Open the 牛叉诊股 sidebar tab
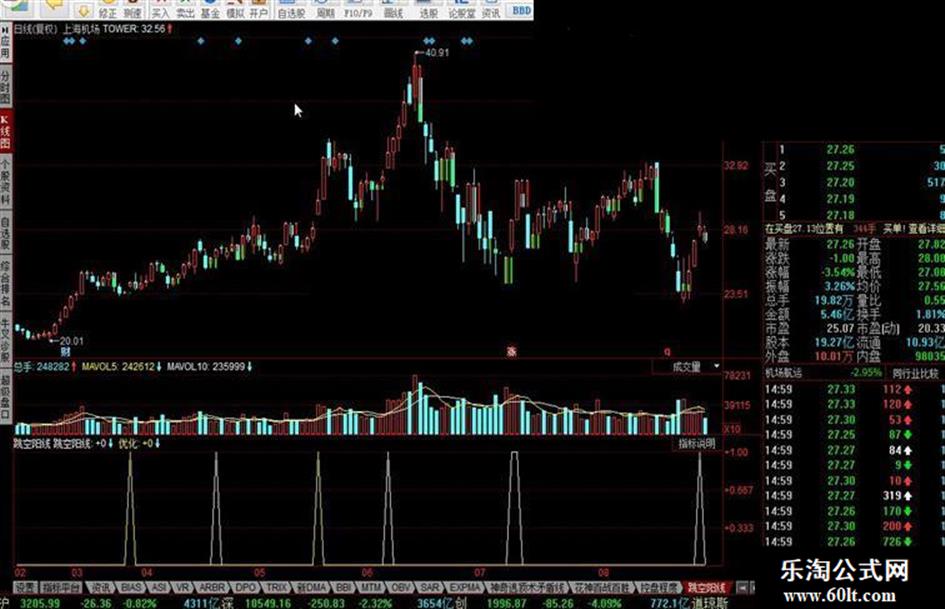Image resolution: width=945 pixels, height=609 pixels. pyautogui.click(x=5, y=338)
